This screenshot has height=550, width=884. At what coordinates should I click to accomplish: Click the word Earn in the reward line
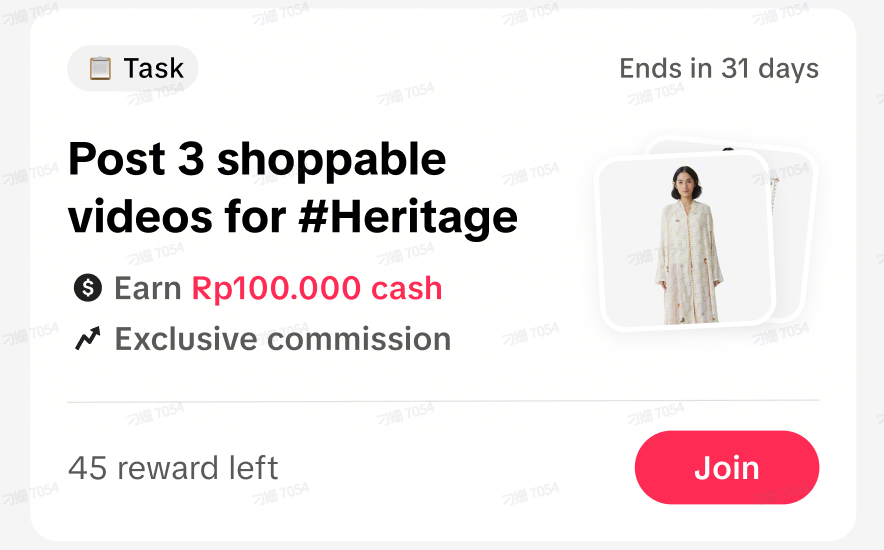148,289
